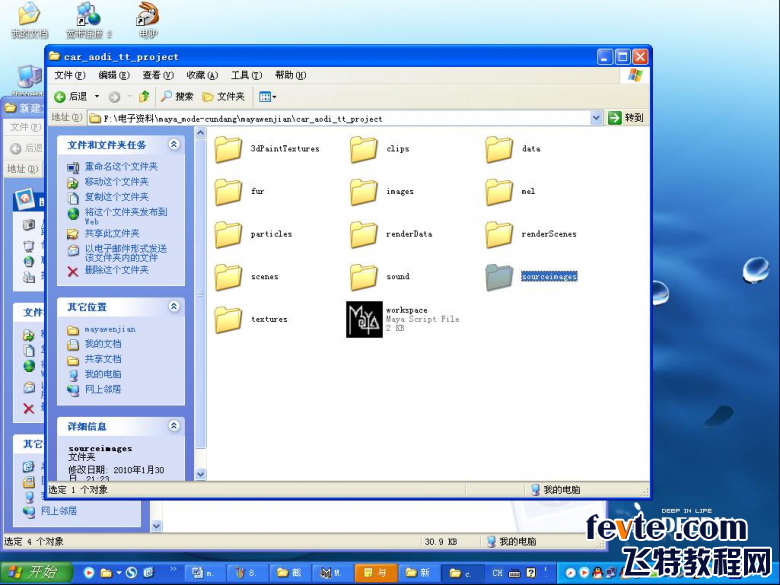Open the rabbit desktop shortcut icon
Viewport: 780px width, 585px height.
pyautogui.click(x=147, y=20)
